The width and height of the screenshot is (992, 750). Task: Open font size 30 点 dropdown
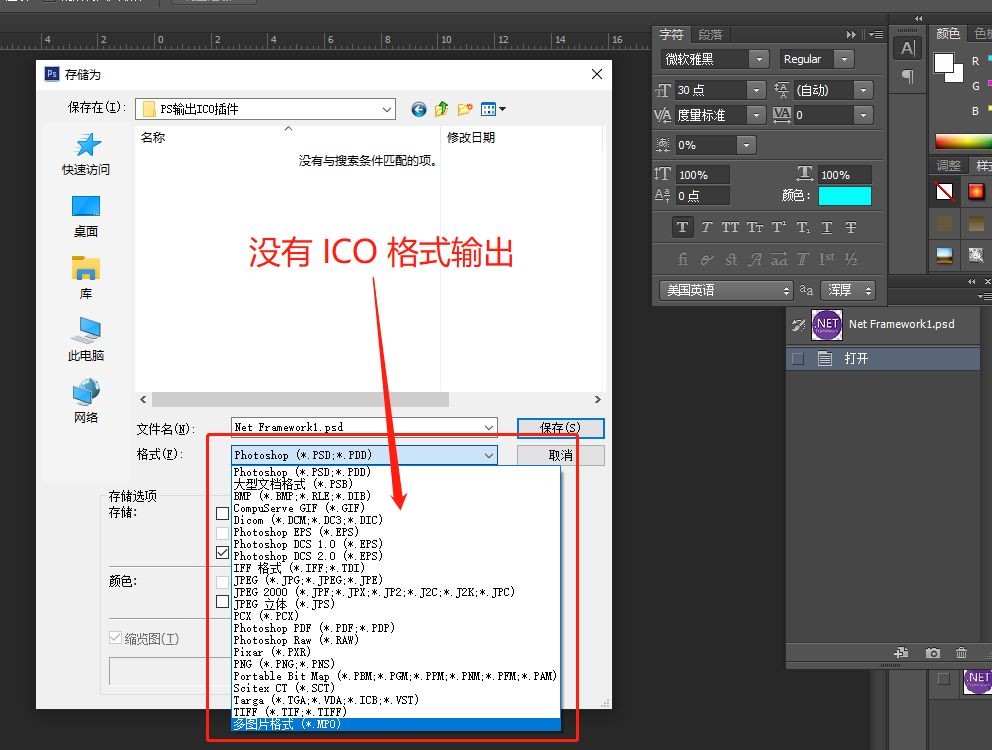pyautogui.click(x=756, y=91)
